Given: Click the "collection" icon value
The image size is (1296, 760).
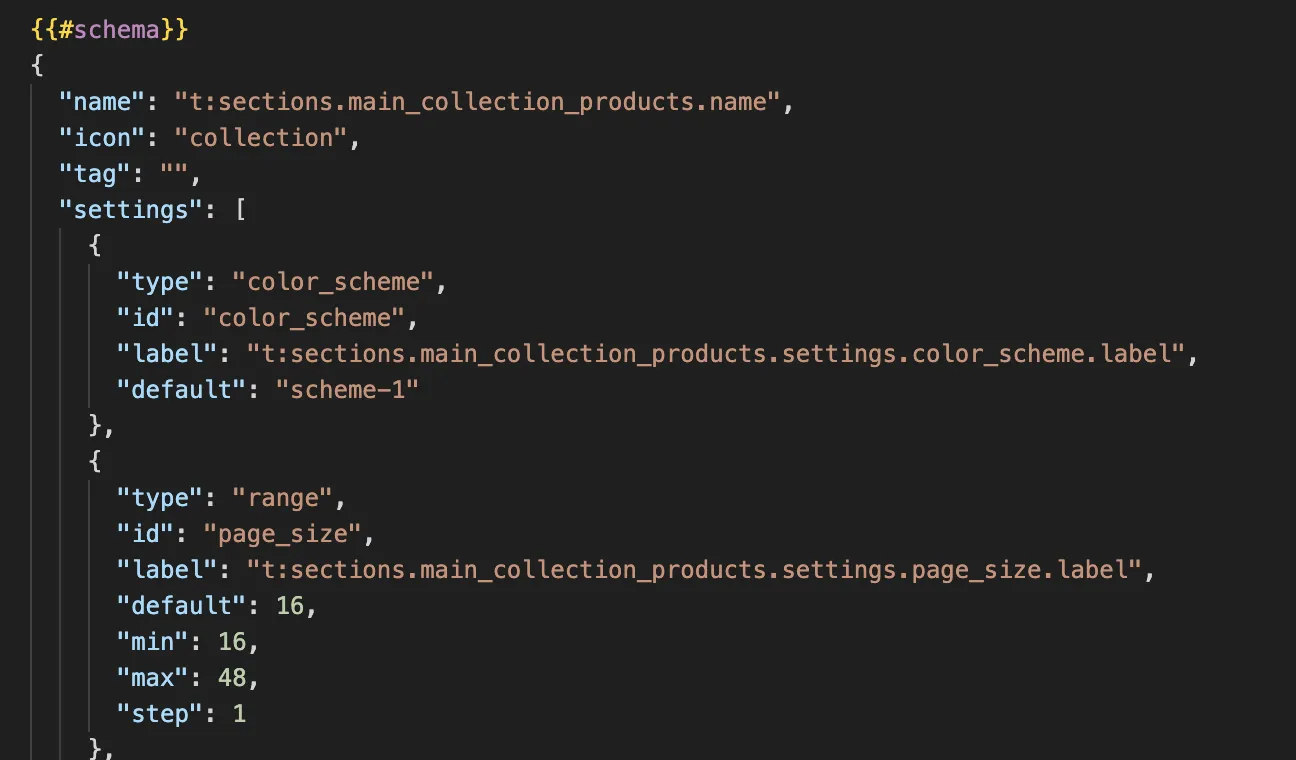Looking at the screenshot, I should pyautogui.click(x=261, y=138).
